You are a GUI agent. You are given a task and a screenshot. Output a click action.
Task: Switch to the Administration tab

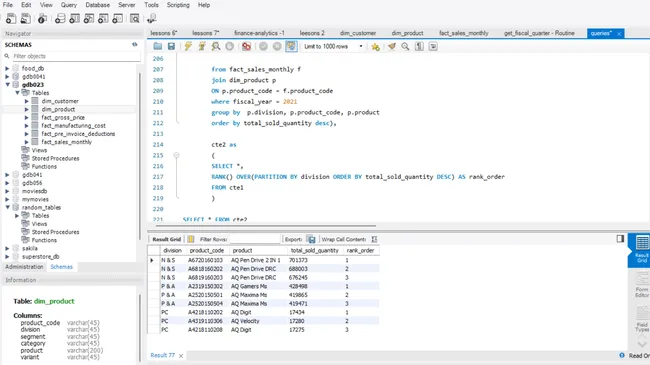24,267
